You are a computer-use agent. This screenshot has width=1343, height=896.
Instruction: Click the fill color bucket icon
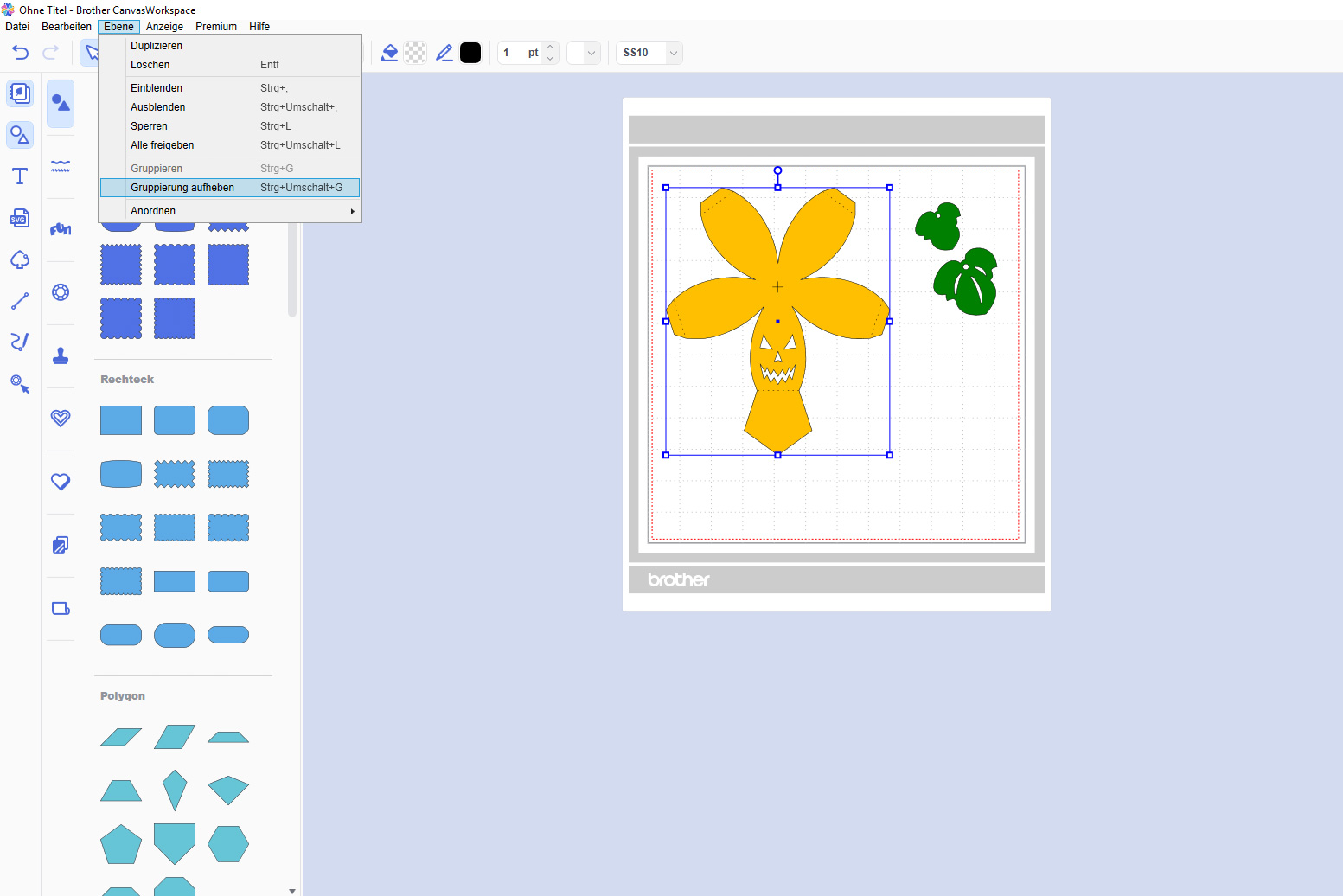[x=390, y=53]
